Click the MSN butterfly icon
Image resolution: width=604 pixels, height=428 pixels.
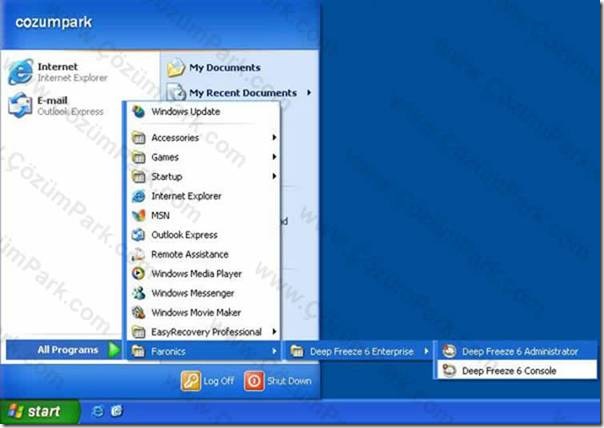pyautogui.click(x=139, y=215)
